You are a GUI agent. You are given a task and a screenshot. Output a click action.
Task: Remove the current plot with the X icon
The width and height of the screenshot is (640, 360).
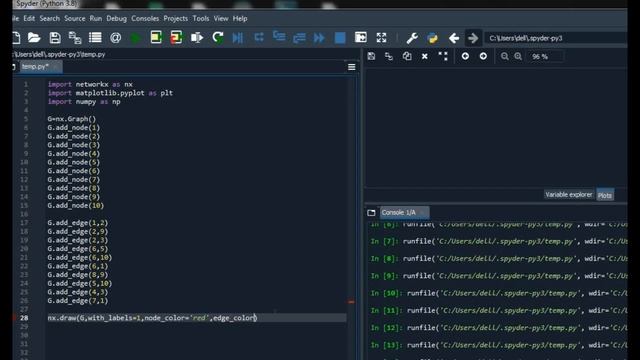424,56
